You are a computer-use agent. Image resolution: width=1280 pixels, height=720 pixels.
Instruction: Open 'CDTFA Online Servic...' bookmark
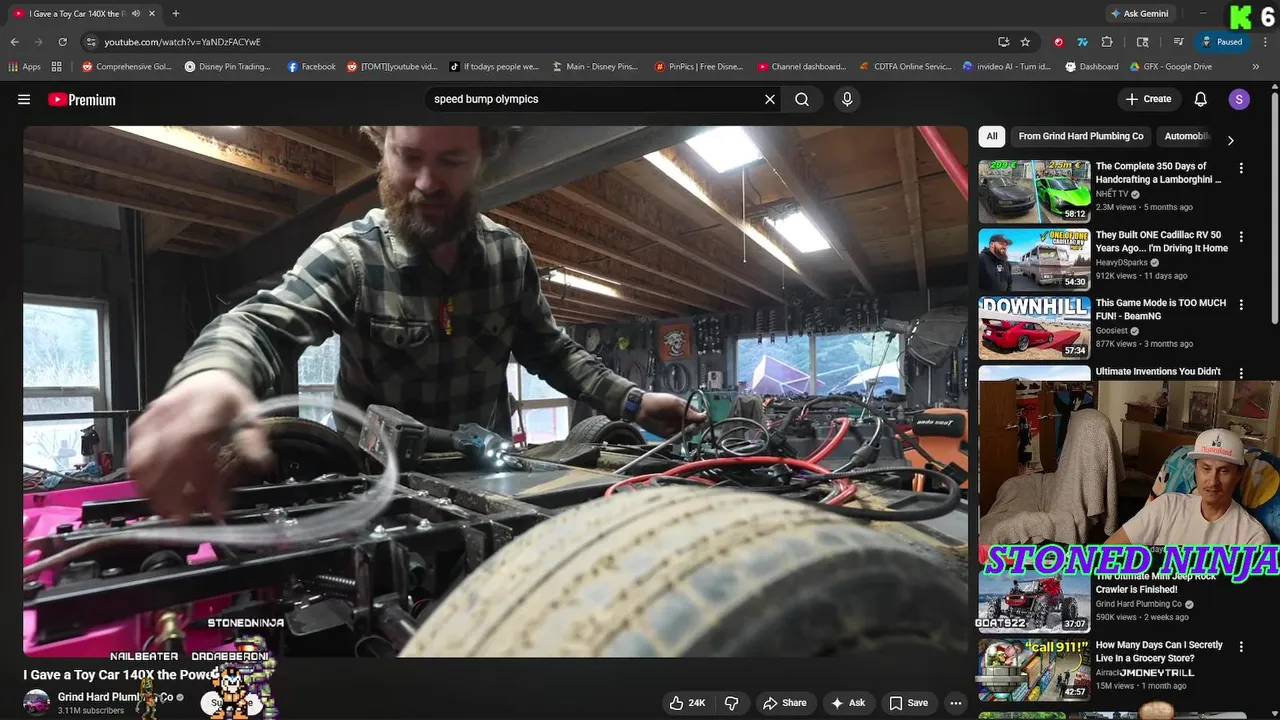(905, 67)
